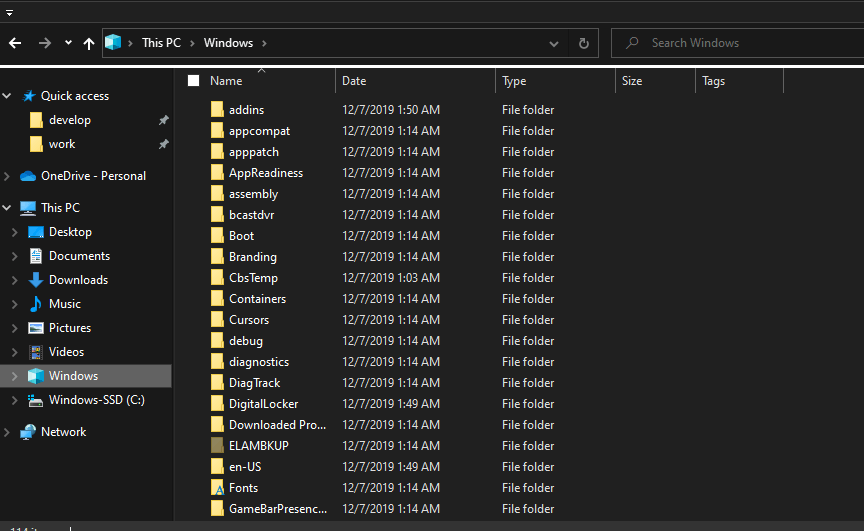The height and width of the screenshot is (531, 864).
Task: Click the Music note icon in sidebar
Action: 36,304
